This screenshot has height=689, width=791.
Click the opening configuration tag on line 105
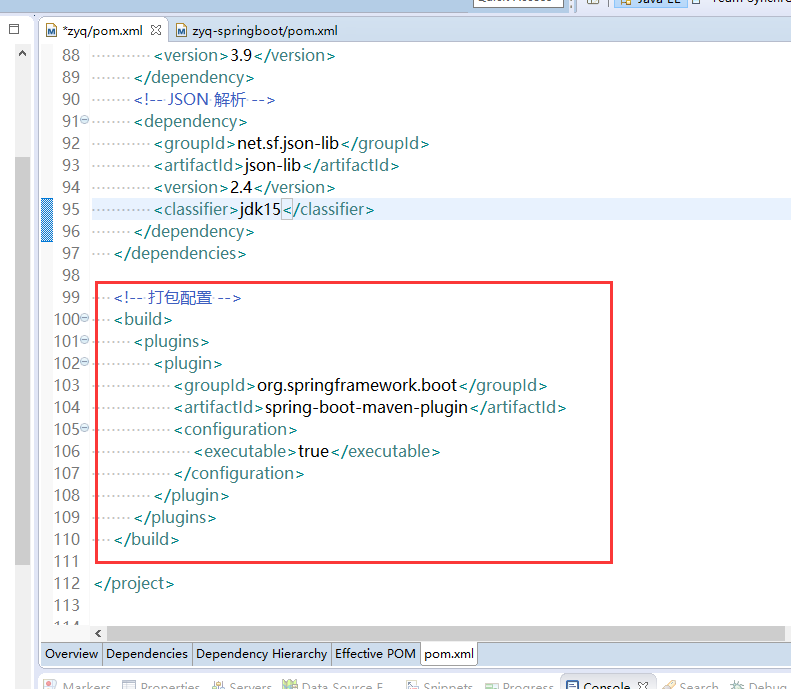[x=236, y=429]
